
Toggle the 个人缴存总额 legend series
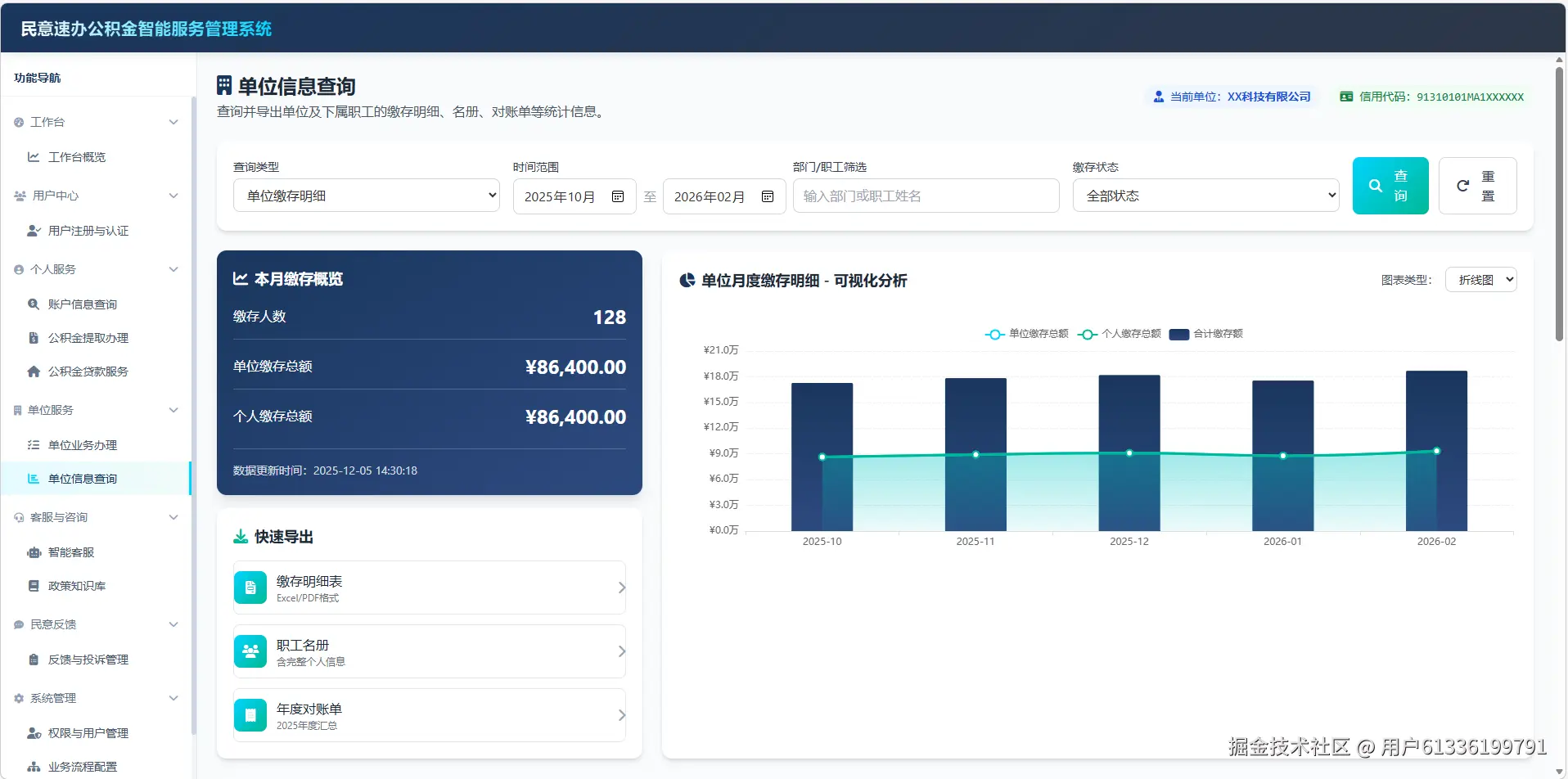1118,334
